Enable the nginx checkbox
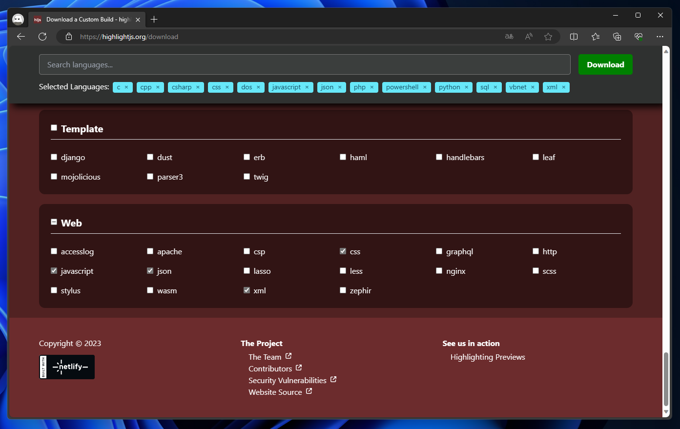 (439, 271)
